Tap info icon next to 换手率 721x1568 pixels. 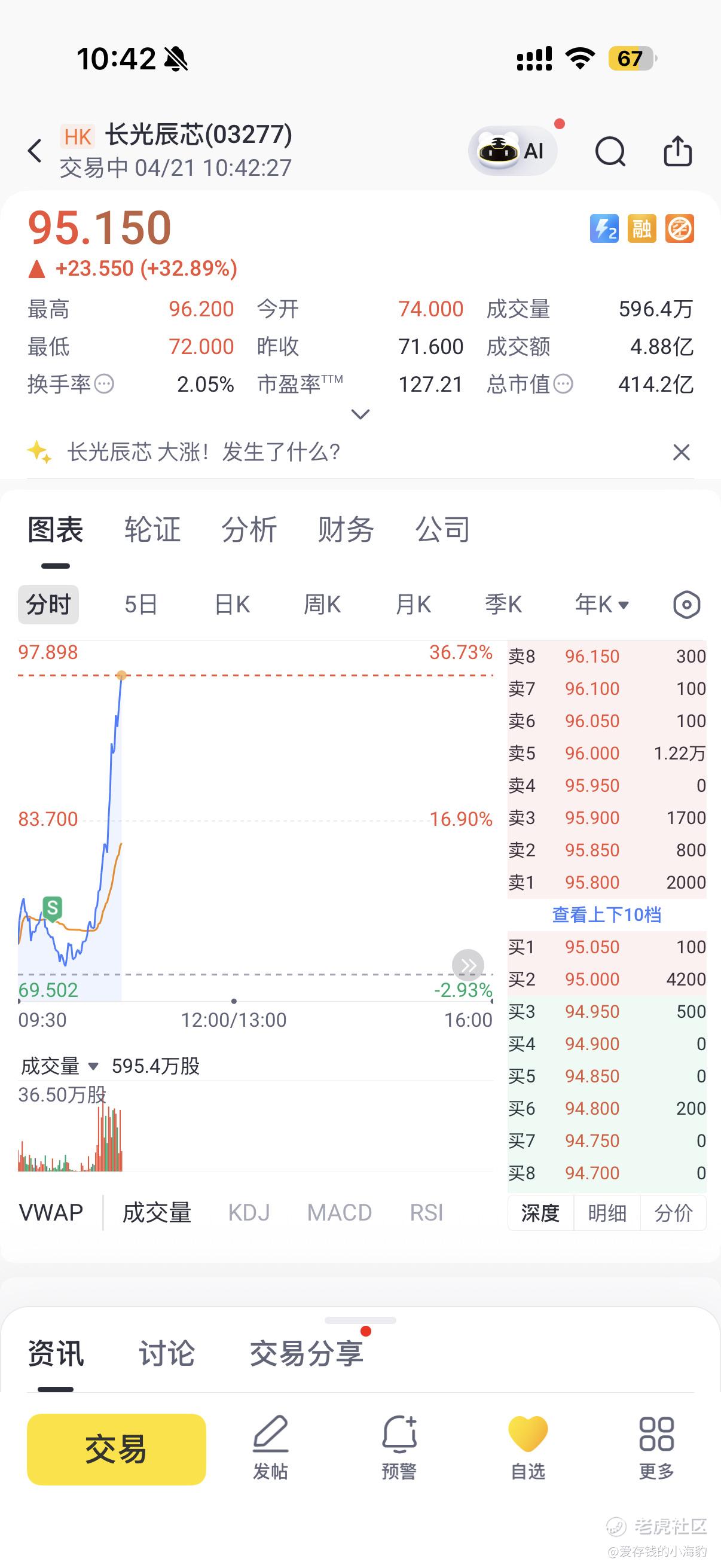coord(105,384)
